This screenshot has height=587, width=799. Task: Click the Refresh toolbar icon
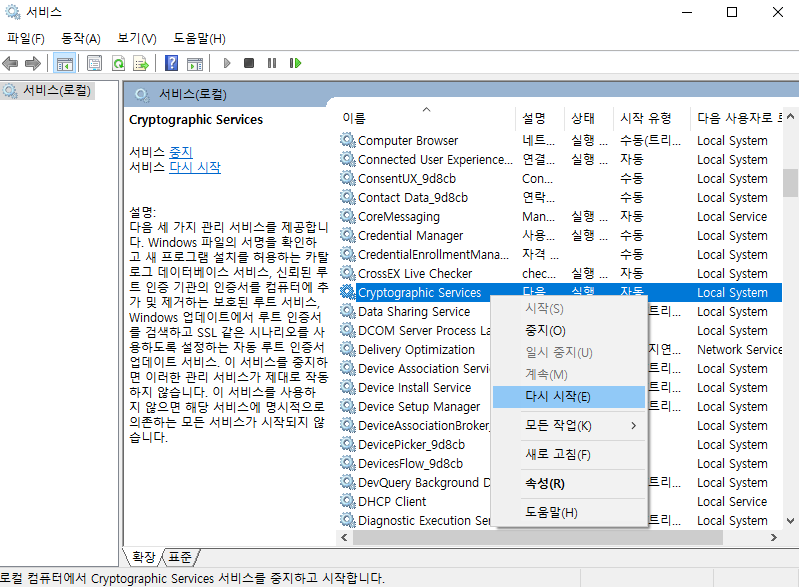click(118, 63)
